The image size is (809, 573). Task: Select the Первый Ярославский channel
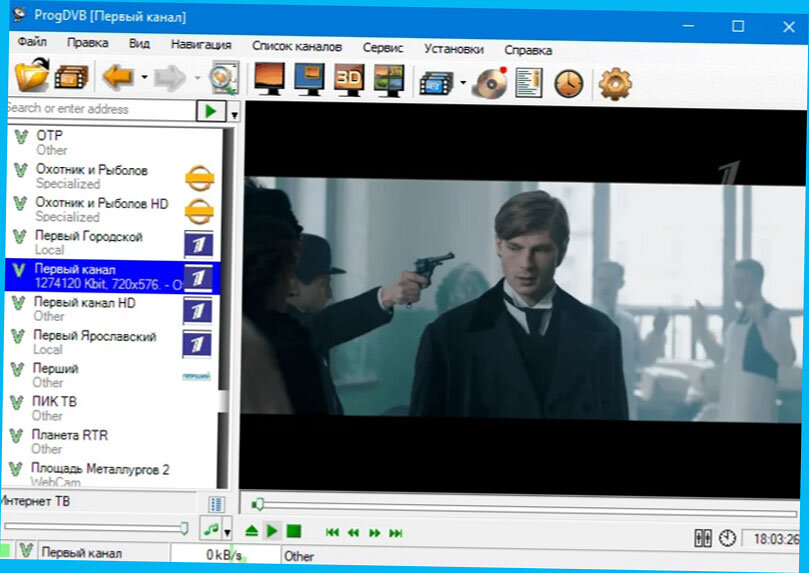112,342
